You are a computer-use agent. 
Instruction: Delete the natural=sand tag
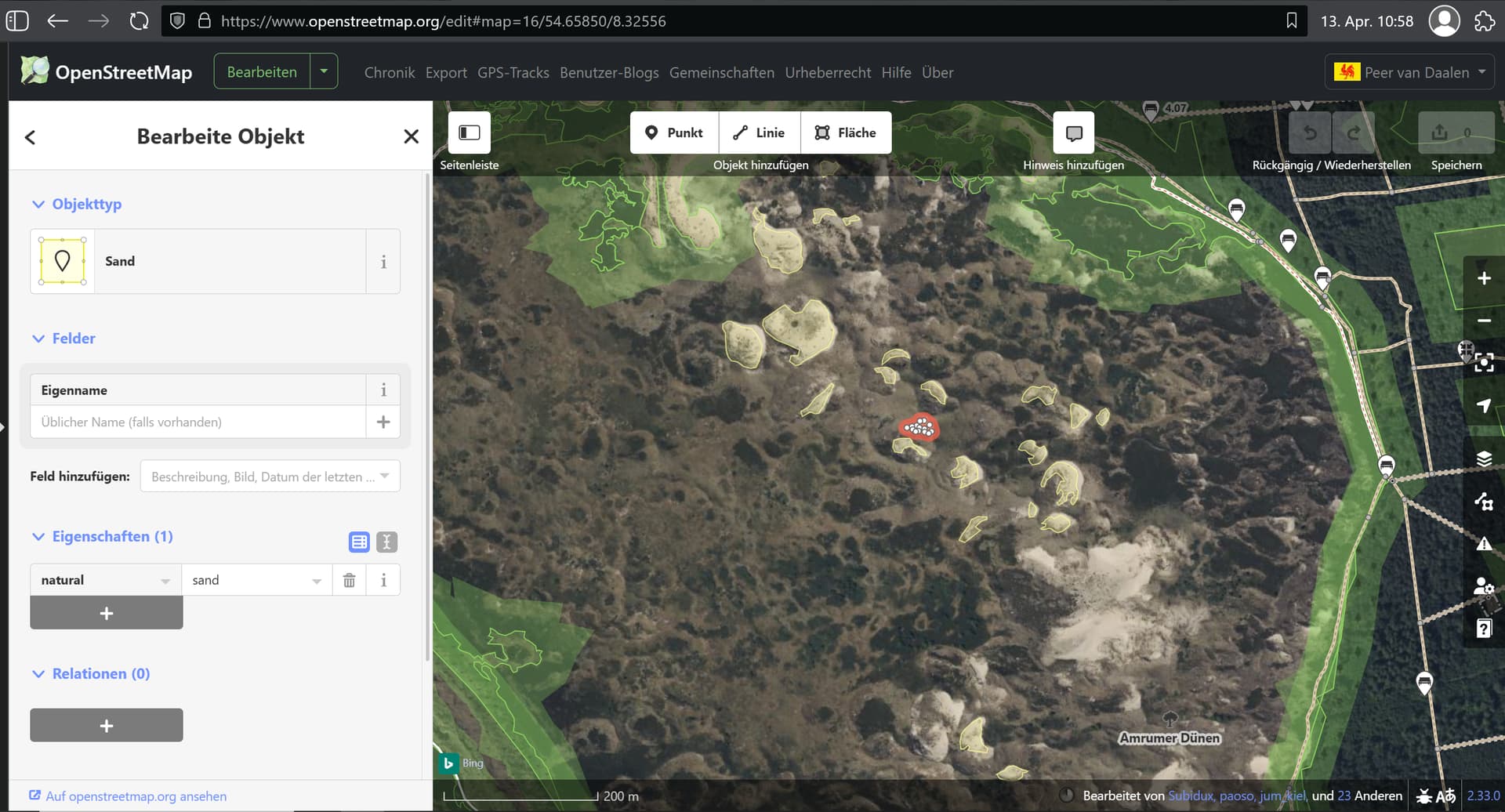click(x=350, y=580)
